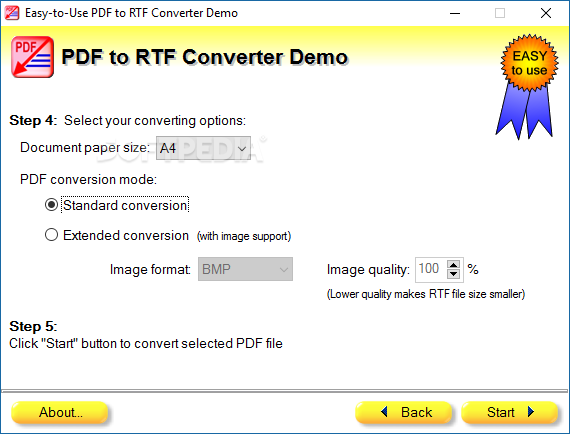Decrease Image quality with down arrow
The width and height of the screenshot is (570, 434).
point(453,274)
